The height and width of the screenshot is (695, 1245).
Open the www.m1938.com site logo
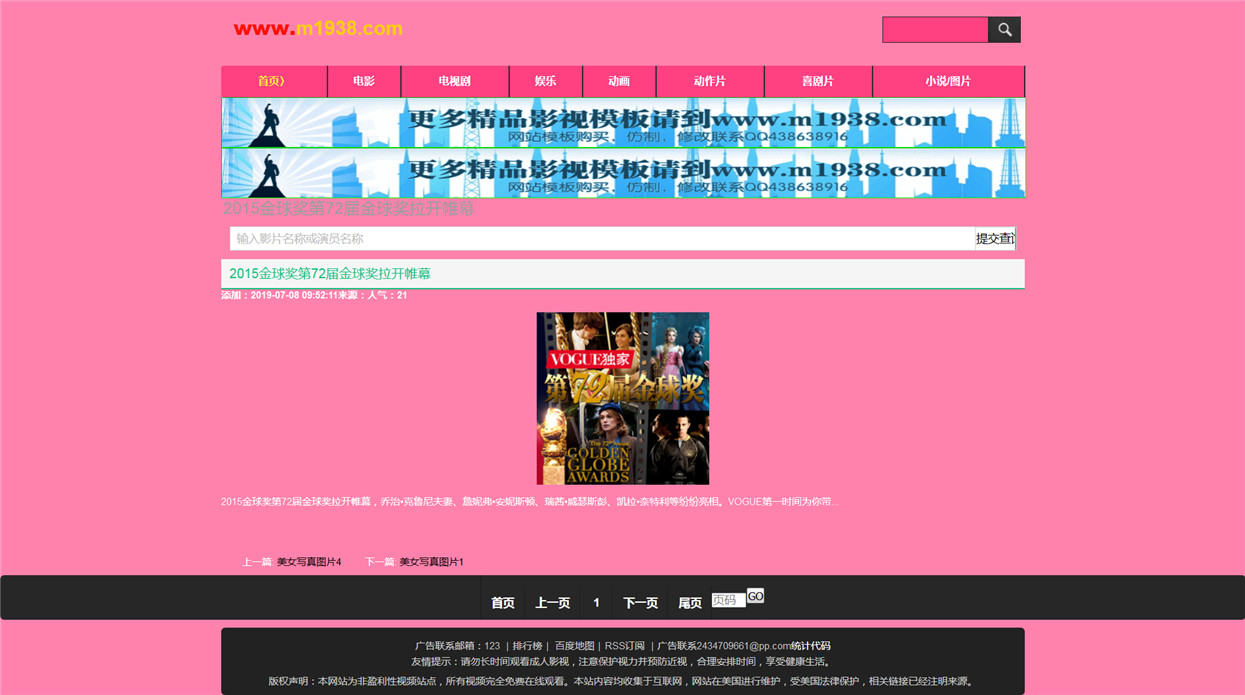pos(318,29)
